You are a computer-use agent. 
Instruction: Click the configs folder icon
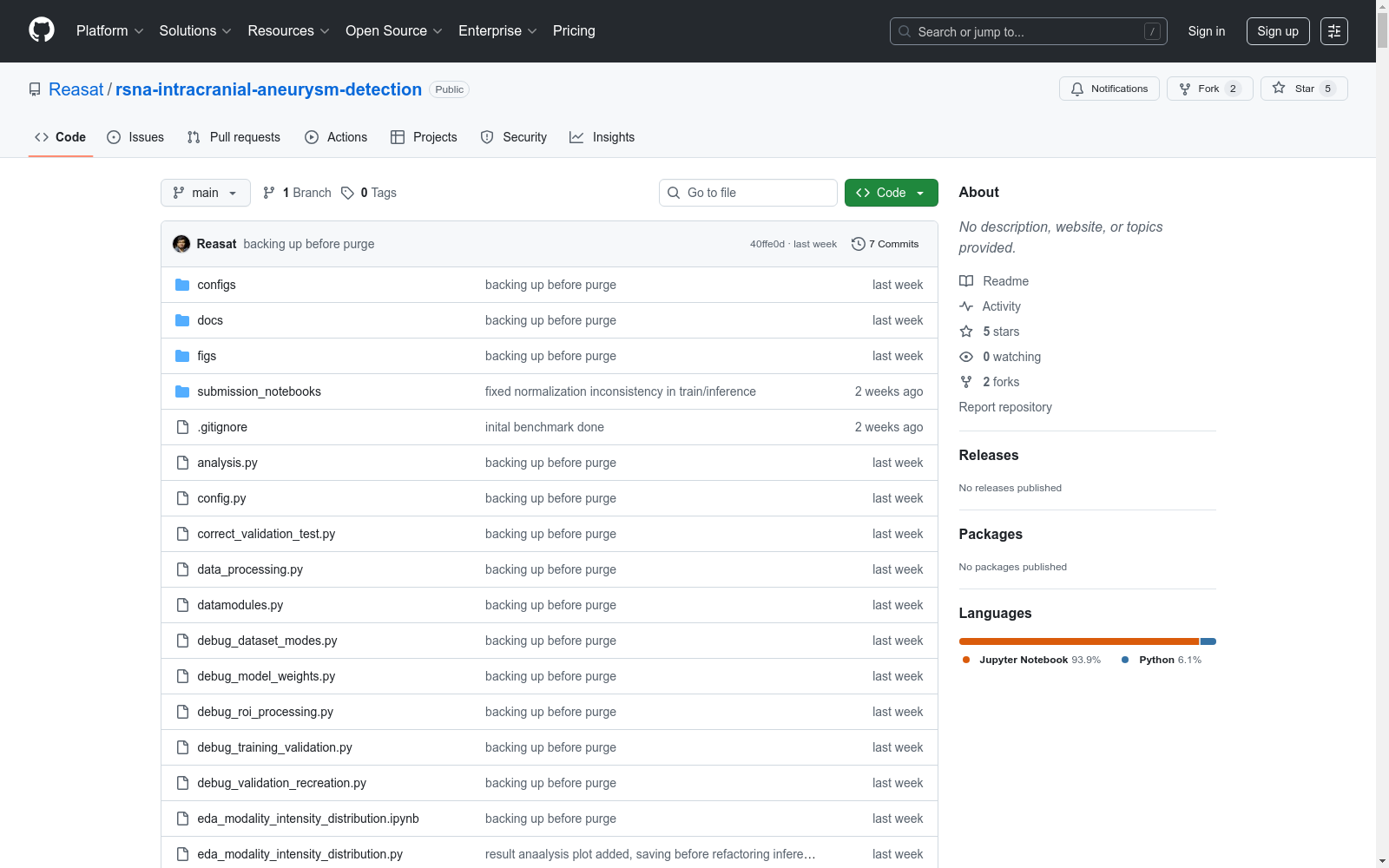tap(182, 285)
